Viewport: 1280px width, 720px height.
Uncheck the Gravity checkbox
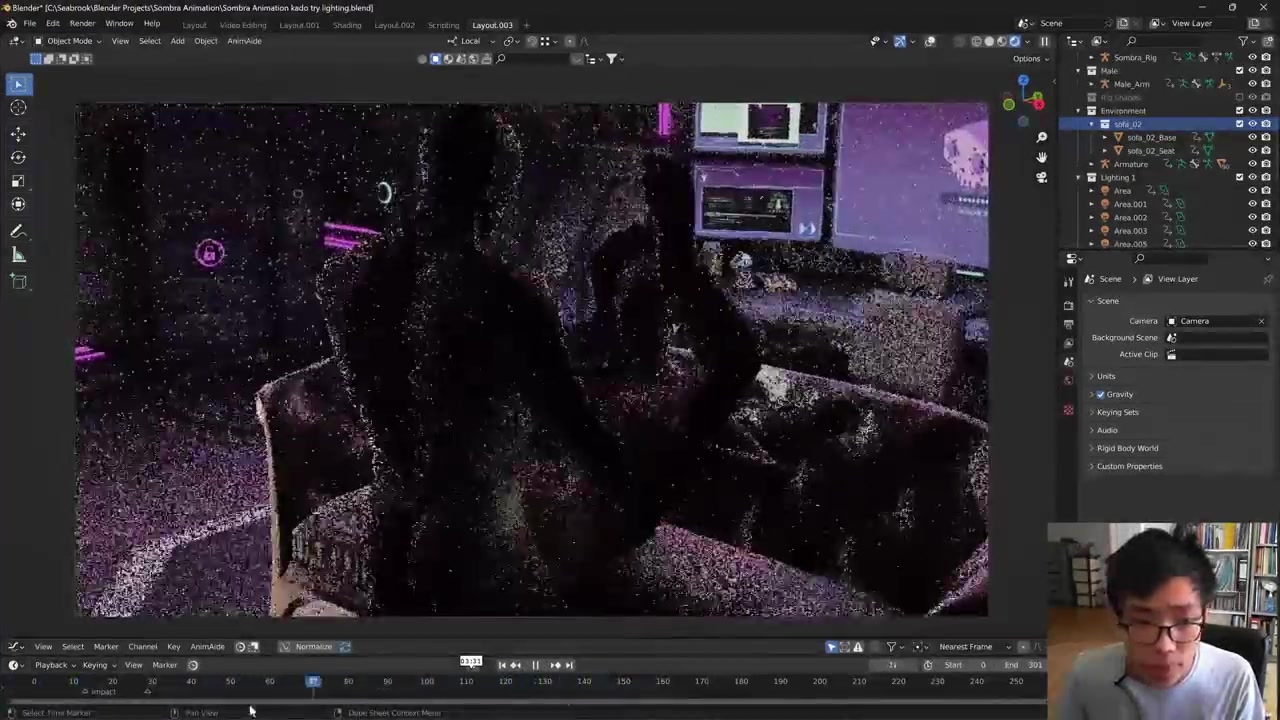(x=1101, y=394)
